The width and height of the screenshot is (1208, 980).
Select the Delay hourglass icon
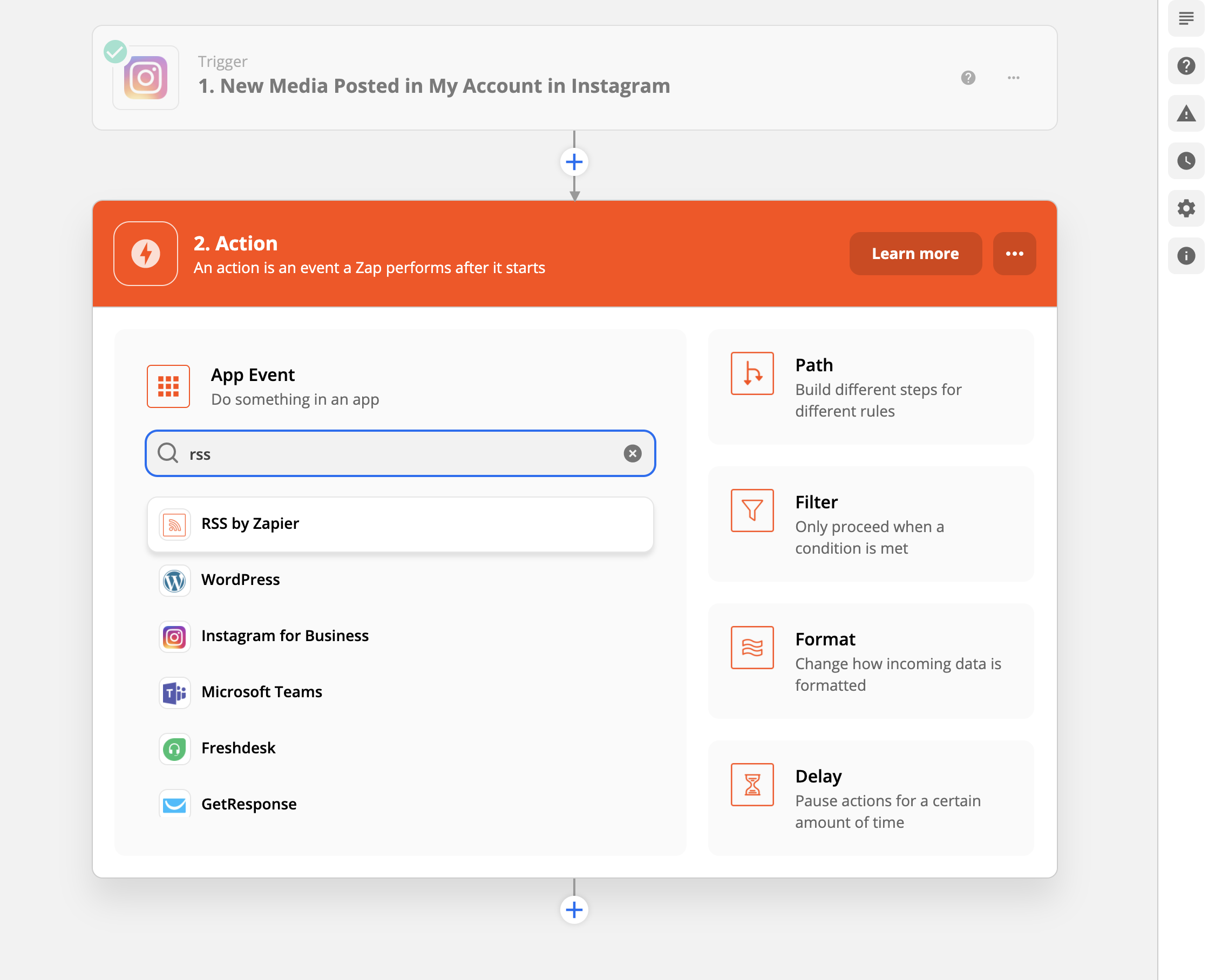[752, 785]
